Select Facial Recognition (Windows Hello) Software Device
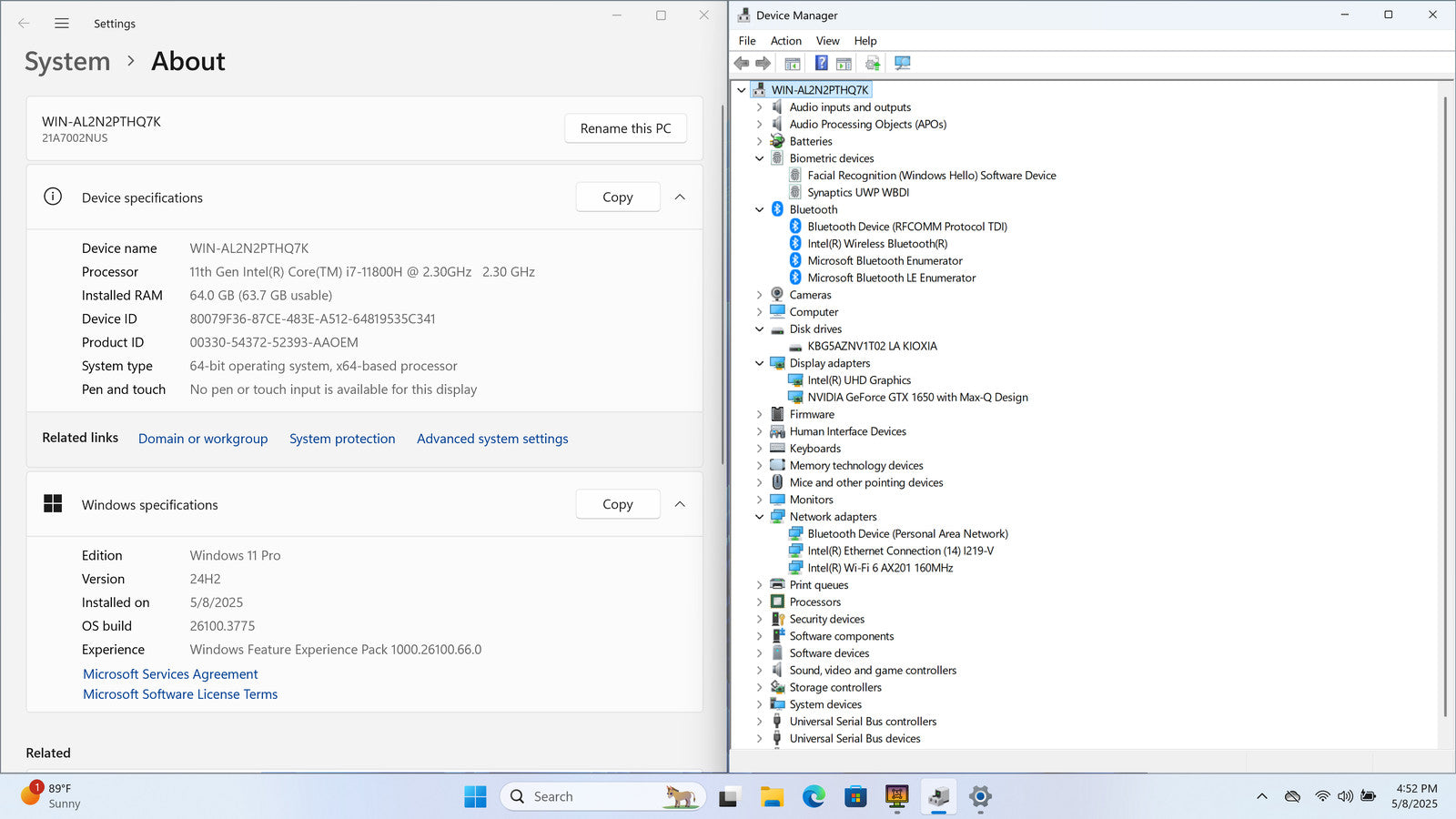 click(932, 176)
